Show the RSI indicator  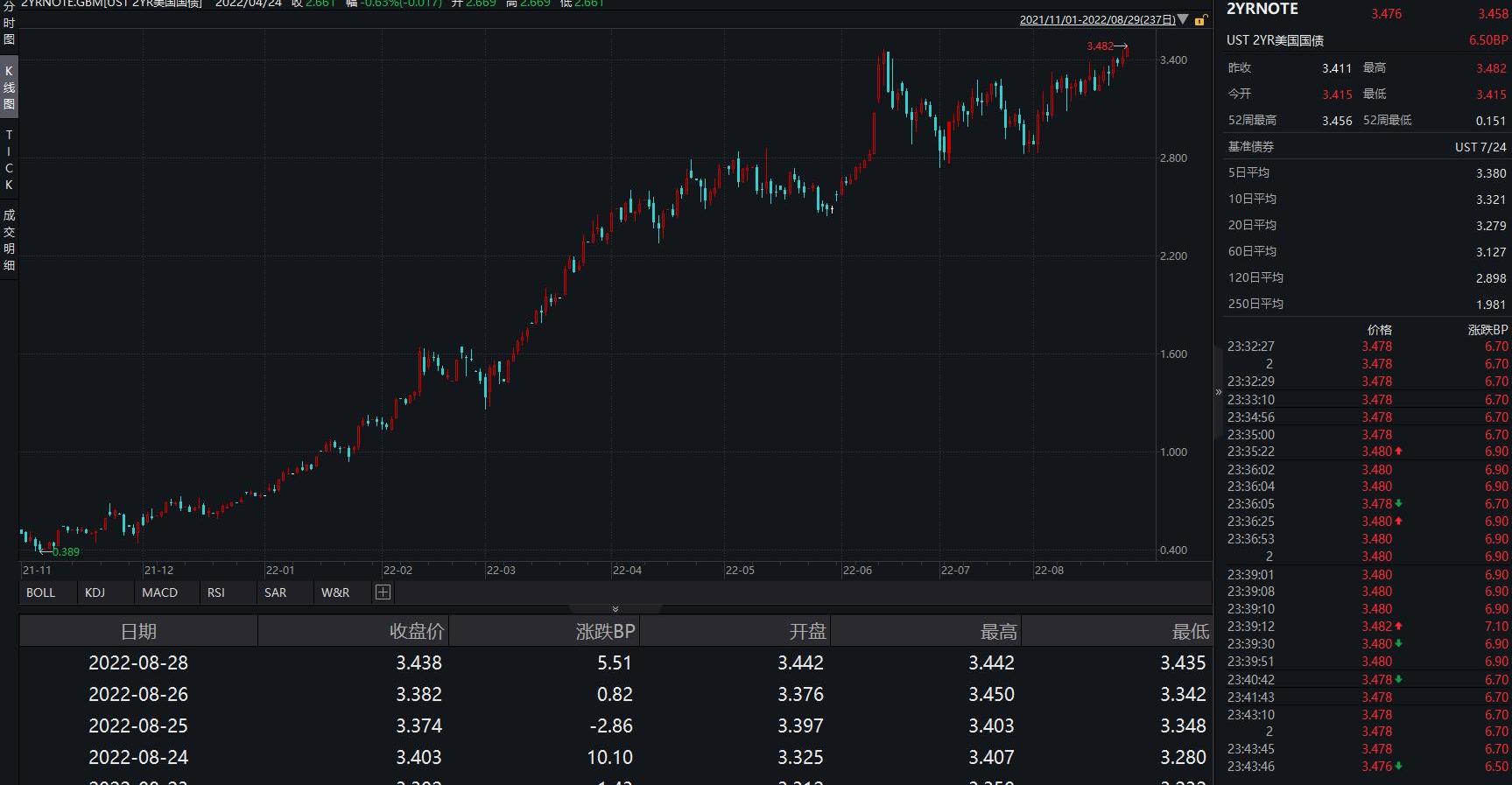point(216,592)
